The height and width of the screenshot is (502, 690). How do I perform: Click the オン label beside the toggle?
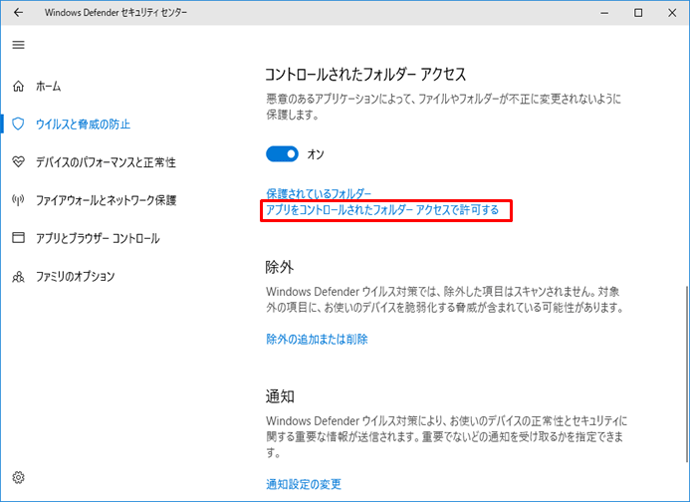click(x=316, y=154)
